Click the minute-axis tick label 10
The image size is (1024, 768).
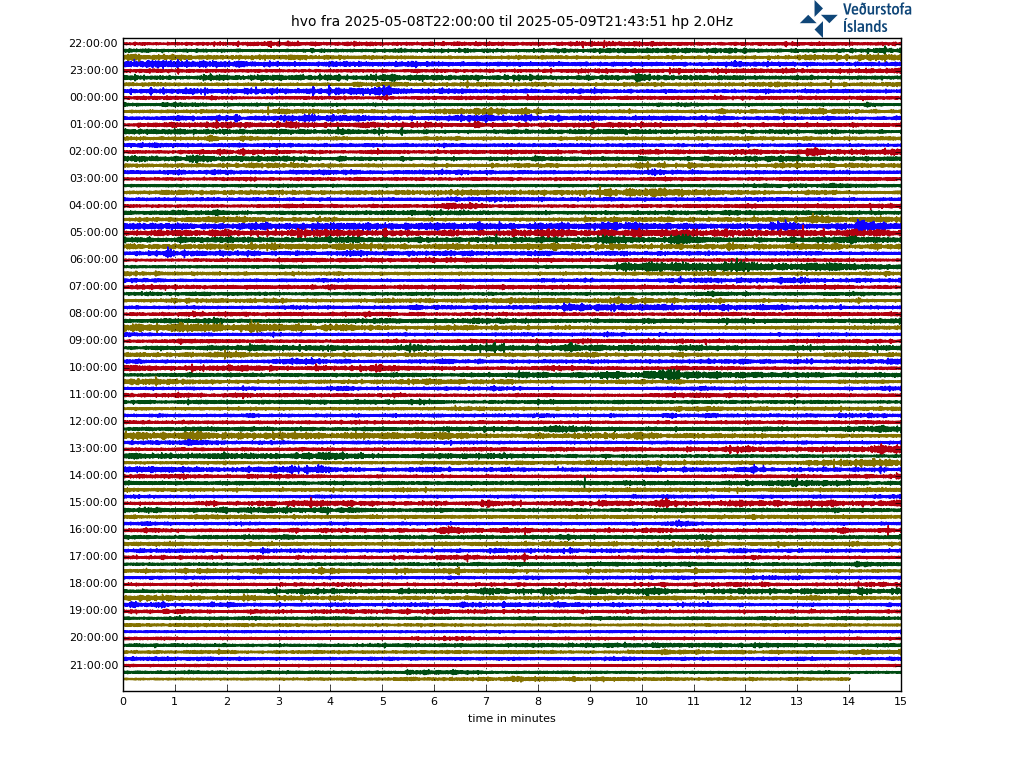pyautogui.click(x=642, y=701)
